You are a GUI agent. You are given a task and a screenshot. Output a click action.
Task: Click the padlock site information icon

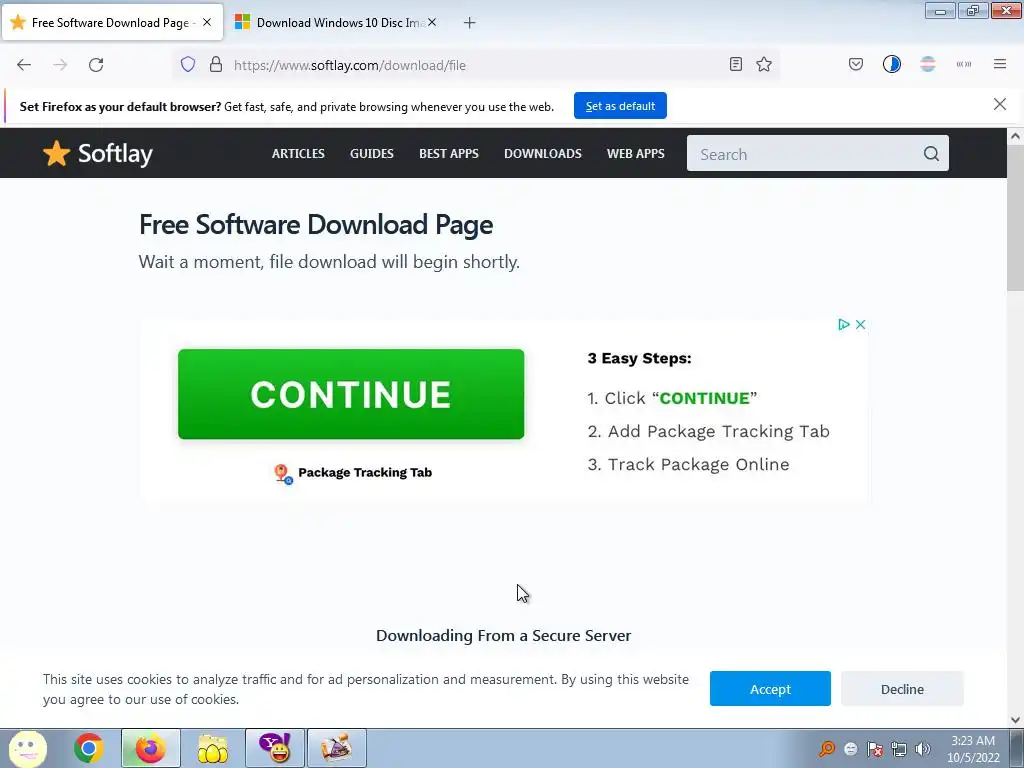[216, 65]
